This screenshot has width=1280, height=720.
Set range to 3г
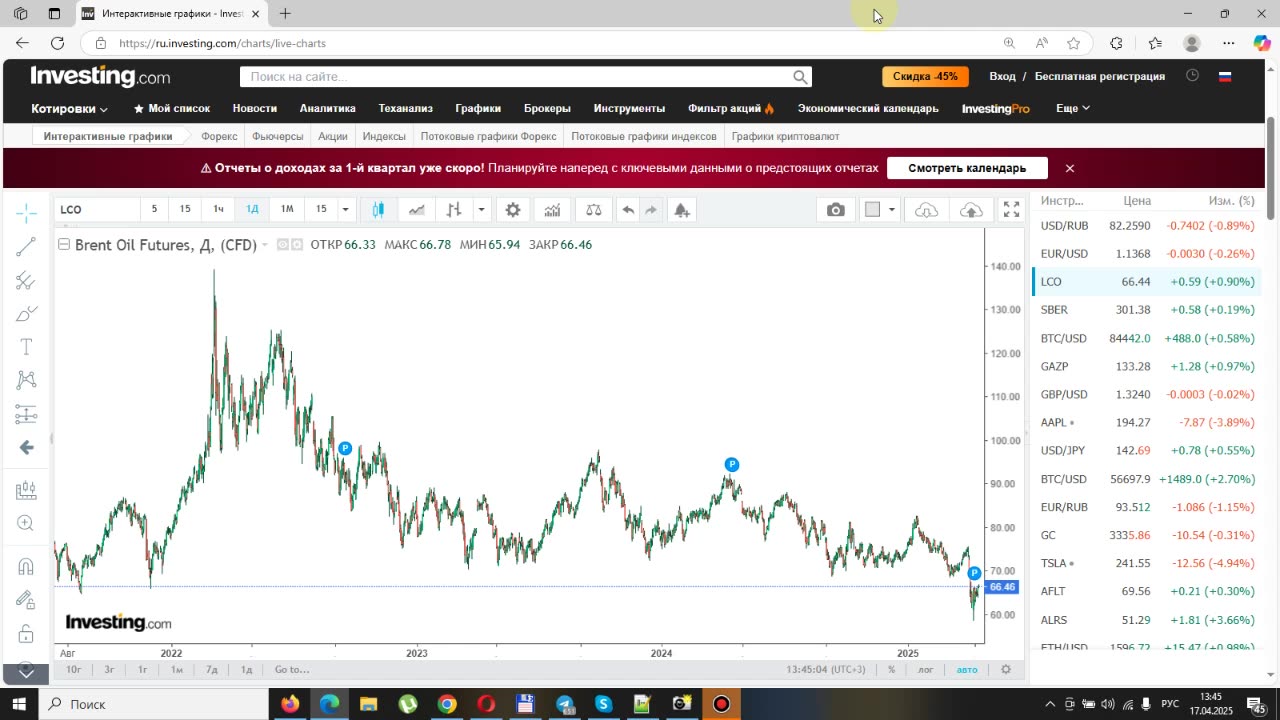pyautogui.click(x=109, y=669)
